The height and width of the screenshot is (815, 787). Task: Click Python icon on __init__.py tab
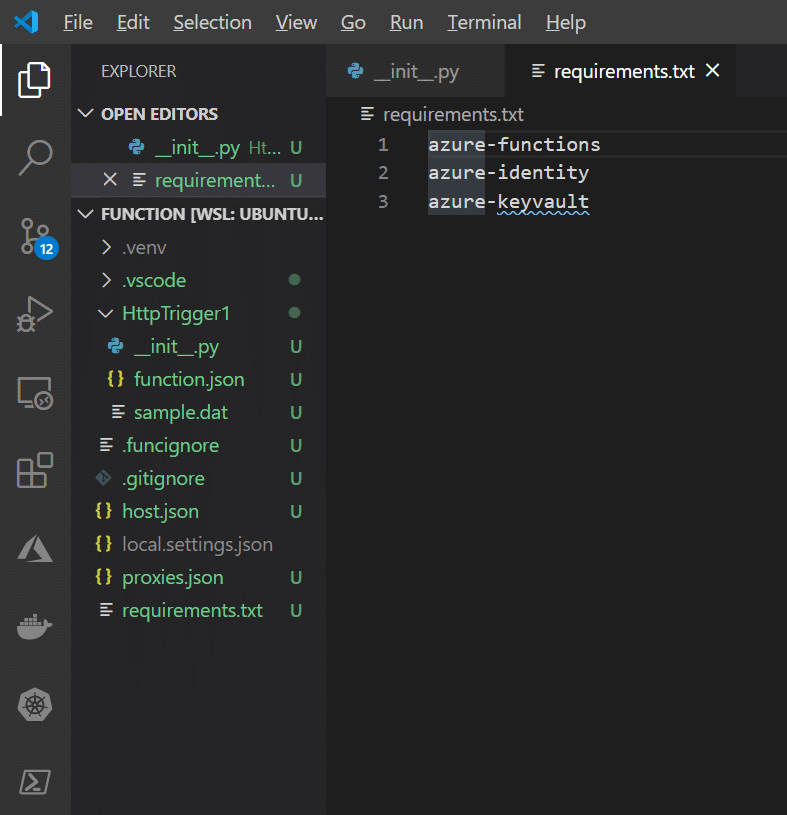tap(356, 71)
